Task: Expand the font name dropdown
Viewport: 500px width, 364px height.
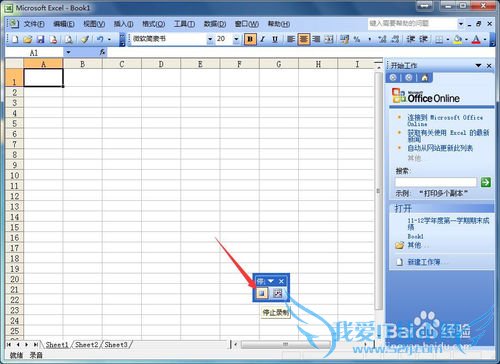Action: click(210, 39)
